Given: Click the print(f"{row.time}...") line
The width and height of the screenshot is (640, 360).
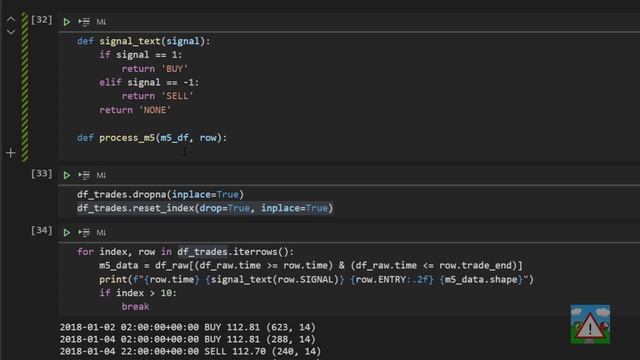Looking at the screenshot, I should (316, 280).
